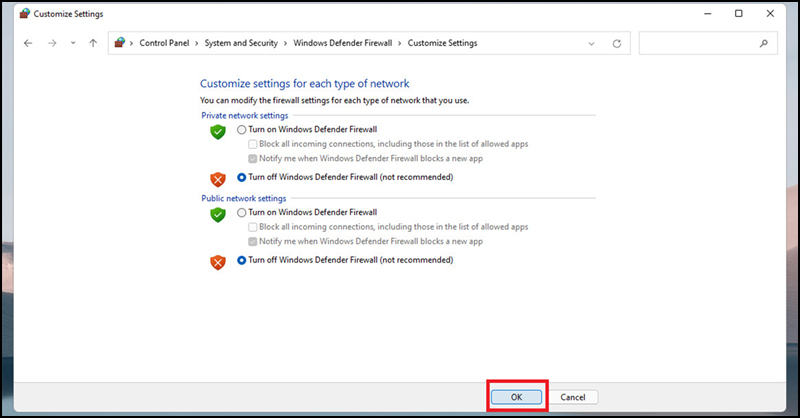Click green shield icon in Public settings
Image resolution: width=800 pixels, height=418 pixels.
(x=218, y=214)
